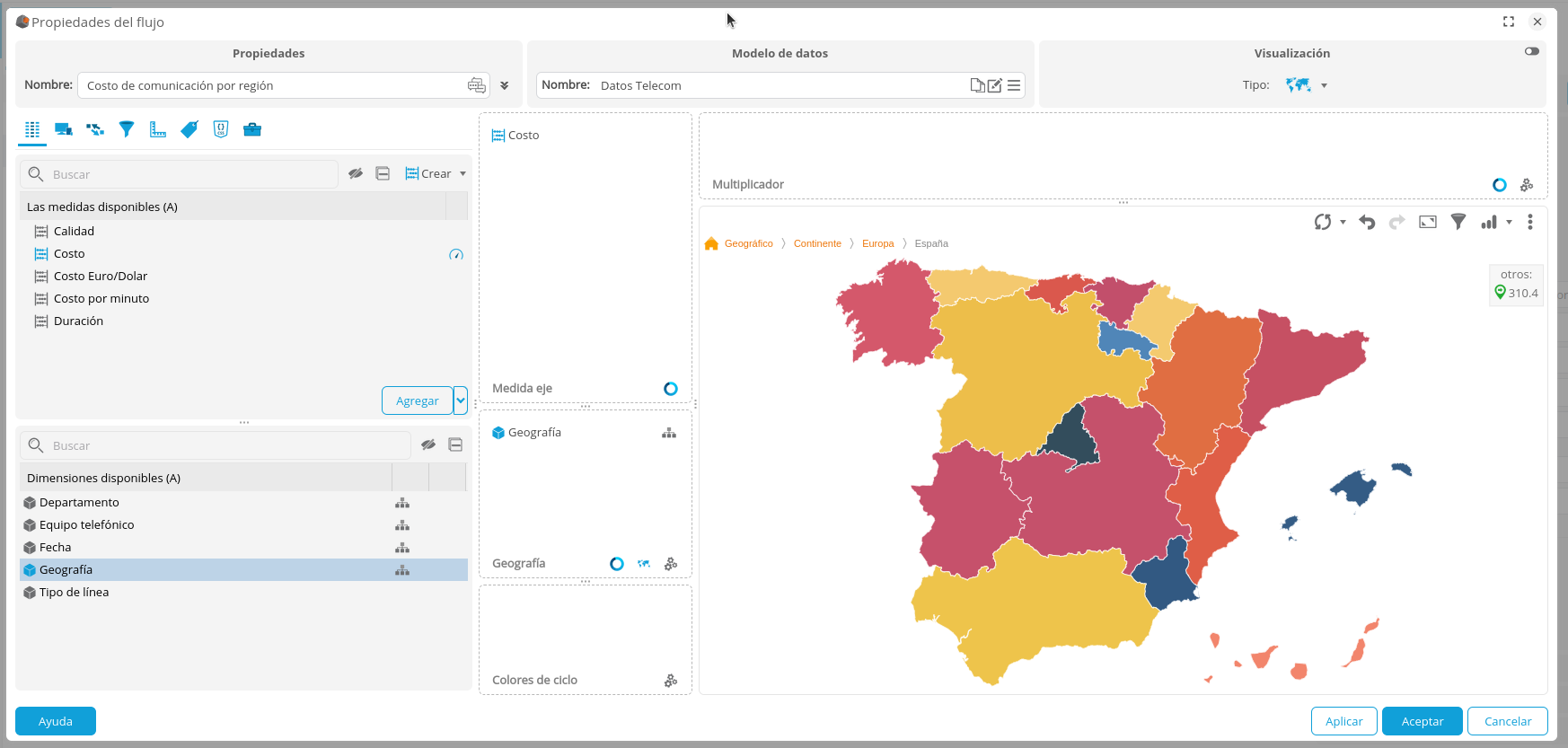The width and height of the screenshot is (1568, 748).
Task: Click the undo arrow above the map
Action: tap(1367, 222)
